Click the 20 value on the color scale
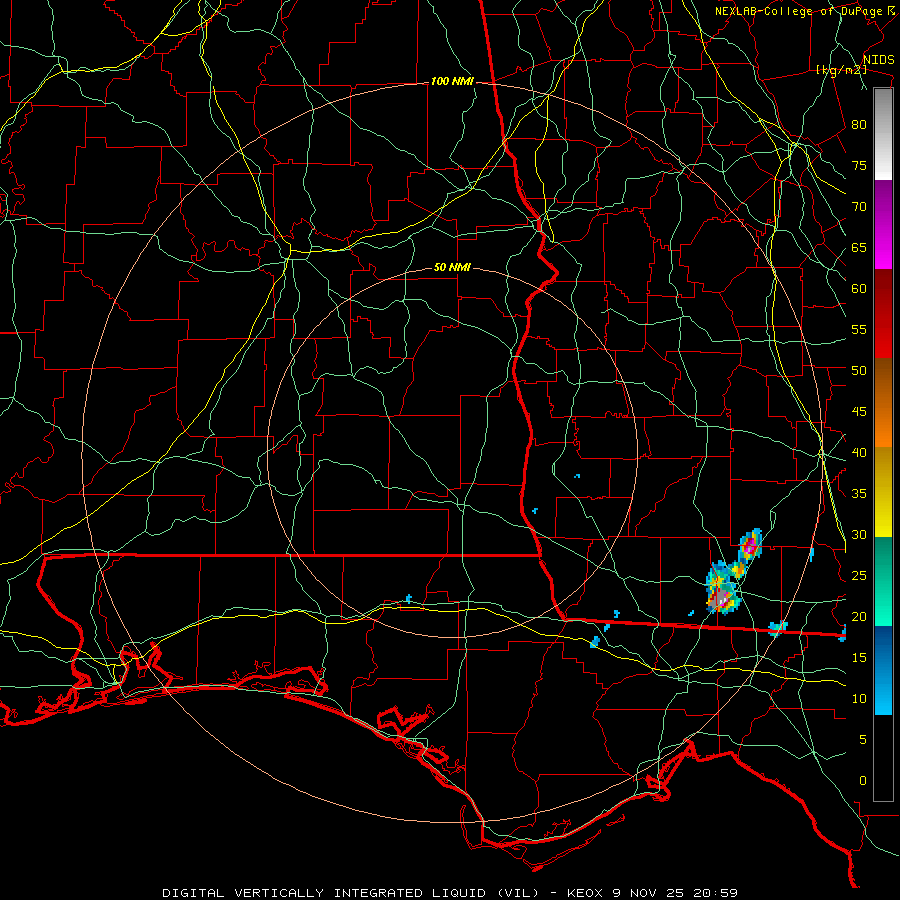 [859, 616]
